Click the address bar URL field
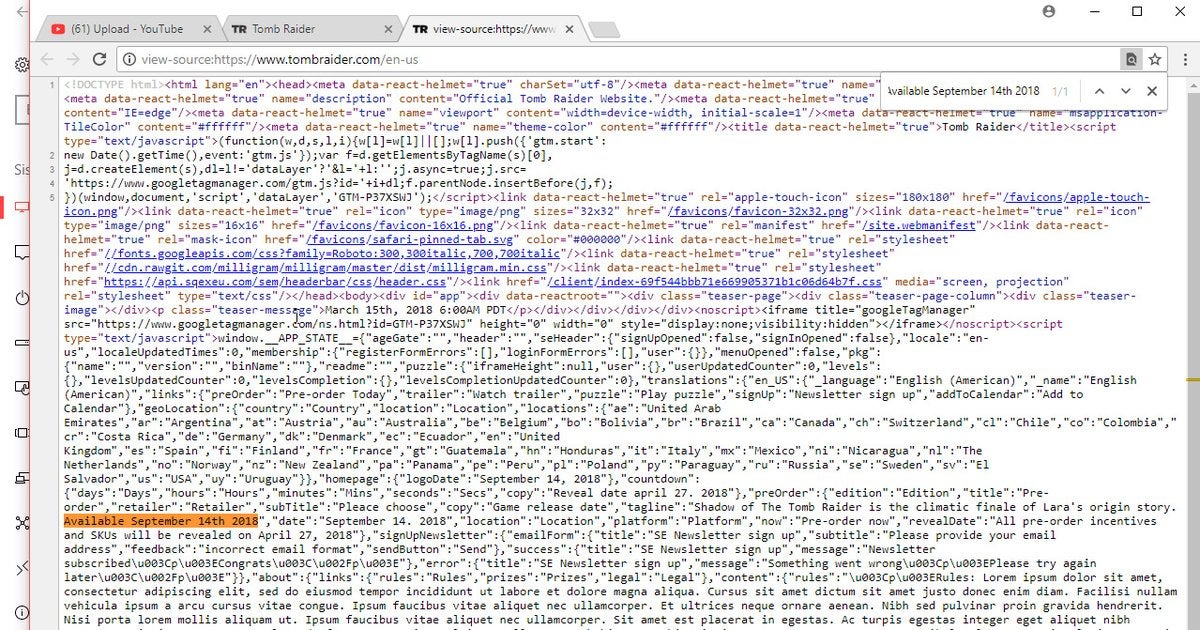 (618, 60)
